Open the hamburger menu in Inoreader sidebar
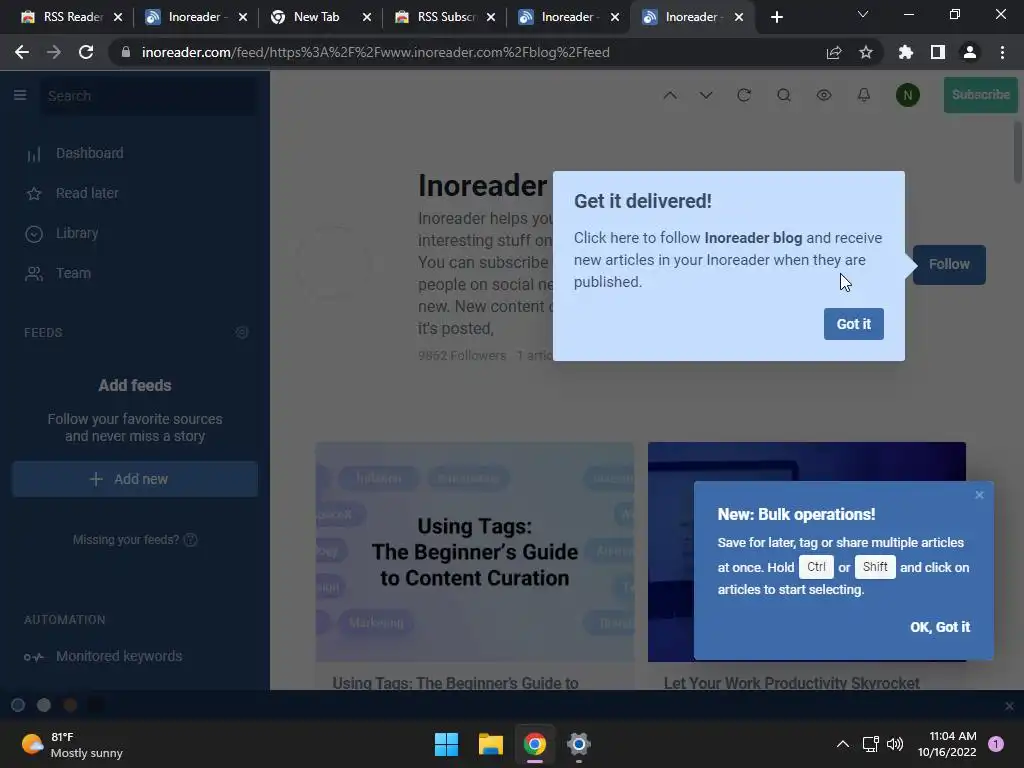 pyautogui.click(x=20, y=95)
